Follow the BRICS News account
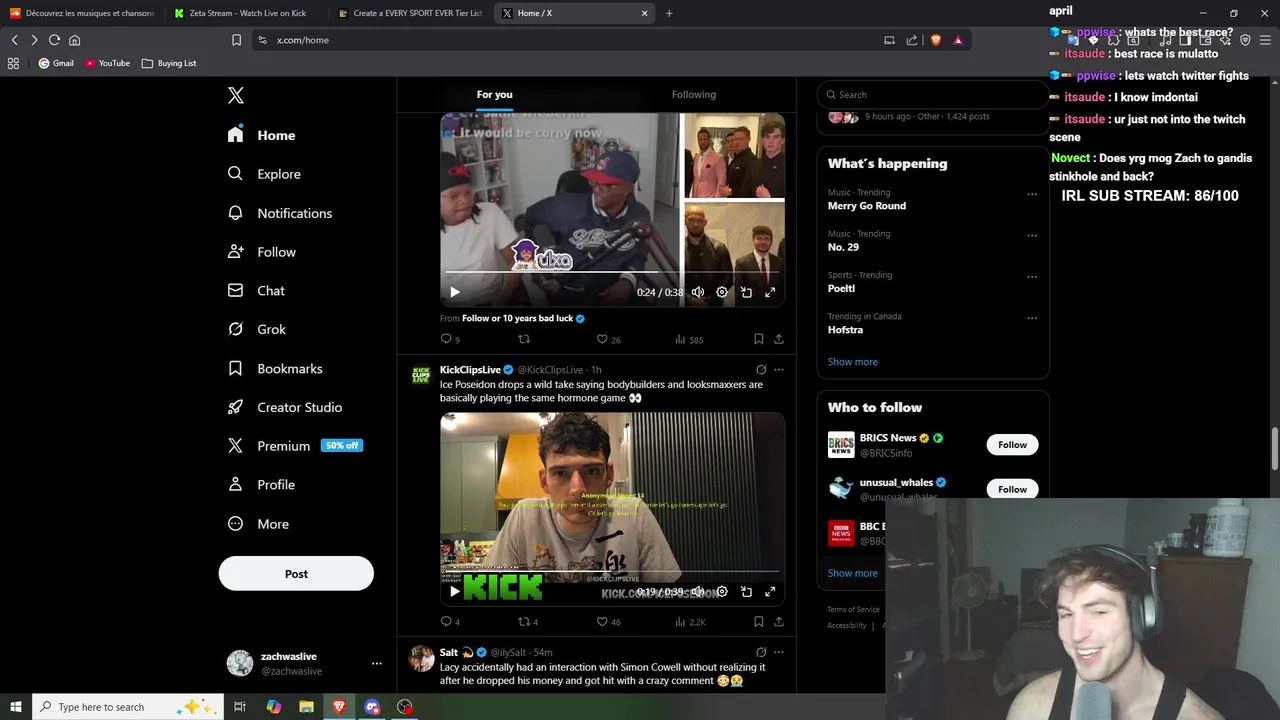Screen dimensions: 1280x720 [x=1012, y=445]
